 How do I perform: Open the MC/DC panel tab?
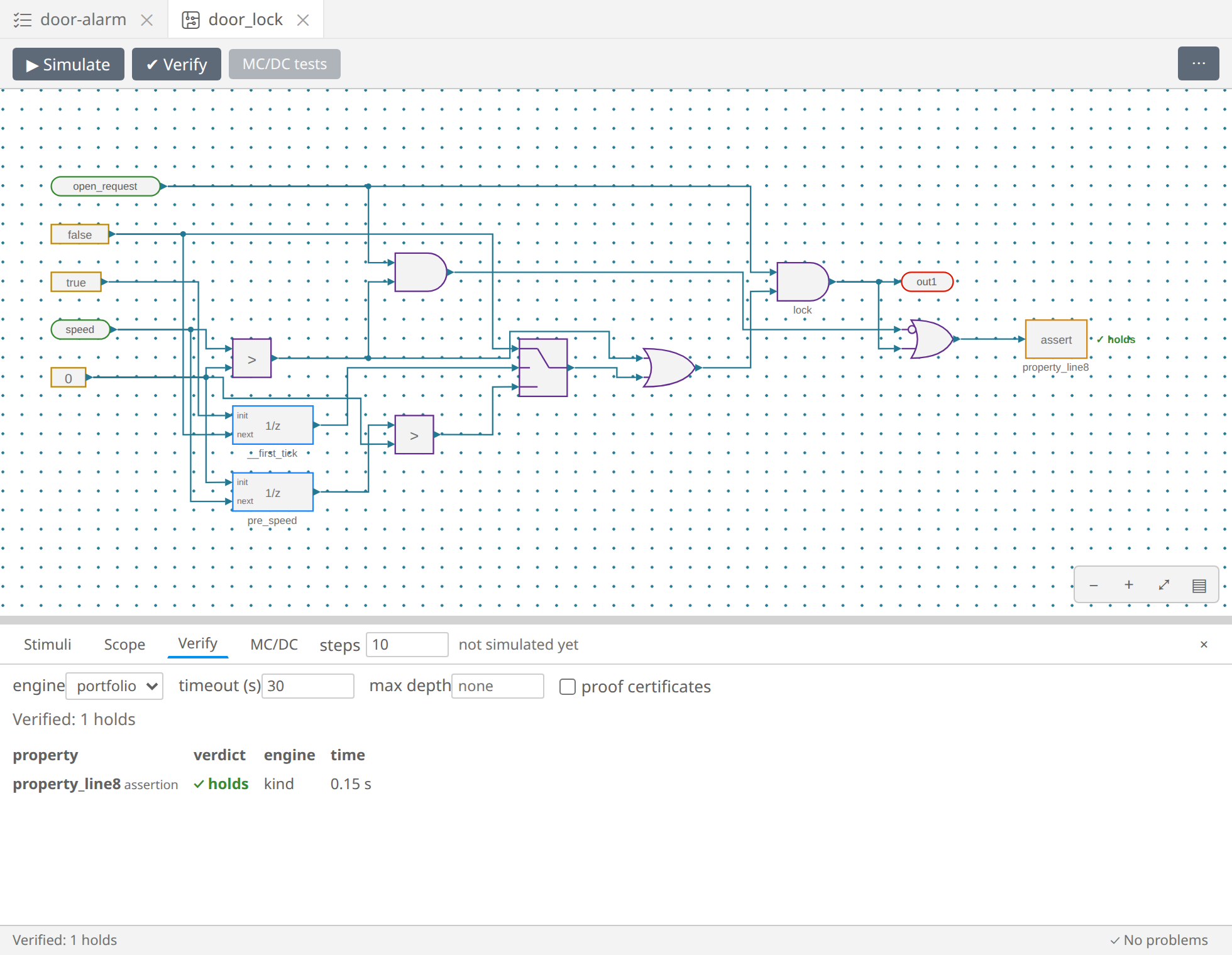point(274,645)
